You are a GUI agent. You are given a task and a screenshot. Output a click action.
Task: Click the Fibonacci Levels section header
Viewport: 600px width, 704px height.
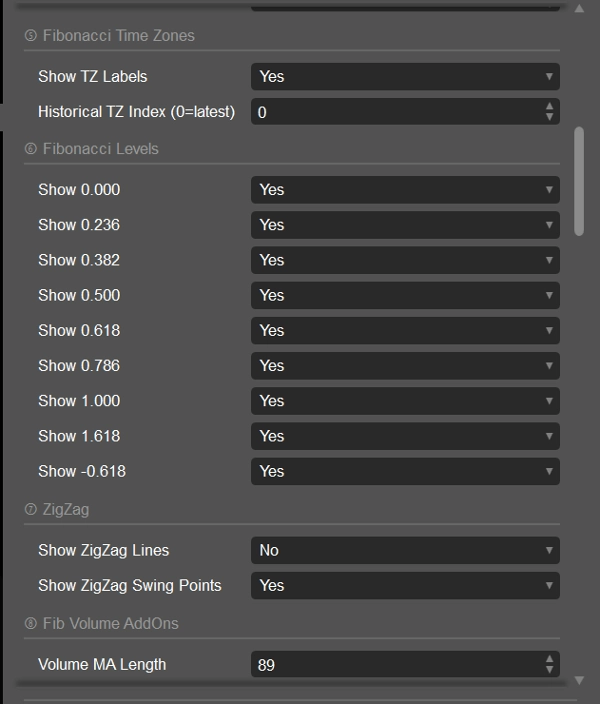tap(92, 149)
